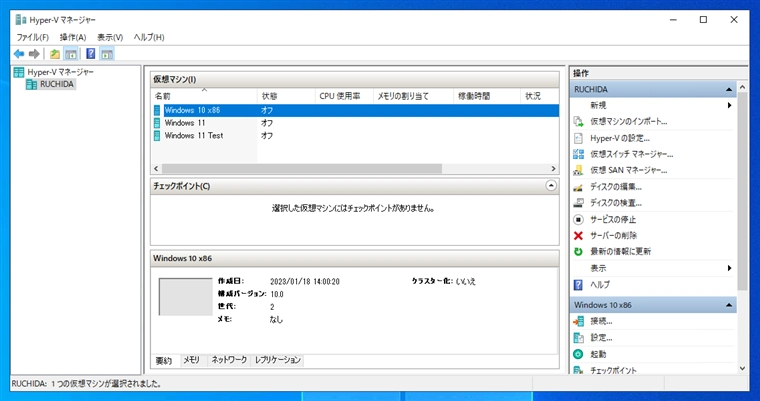Click the 仮想スイッチ マネージャー icon
The image size is (760, 401).
(x=578, y=154)
